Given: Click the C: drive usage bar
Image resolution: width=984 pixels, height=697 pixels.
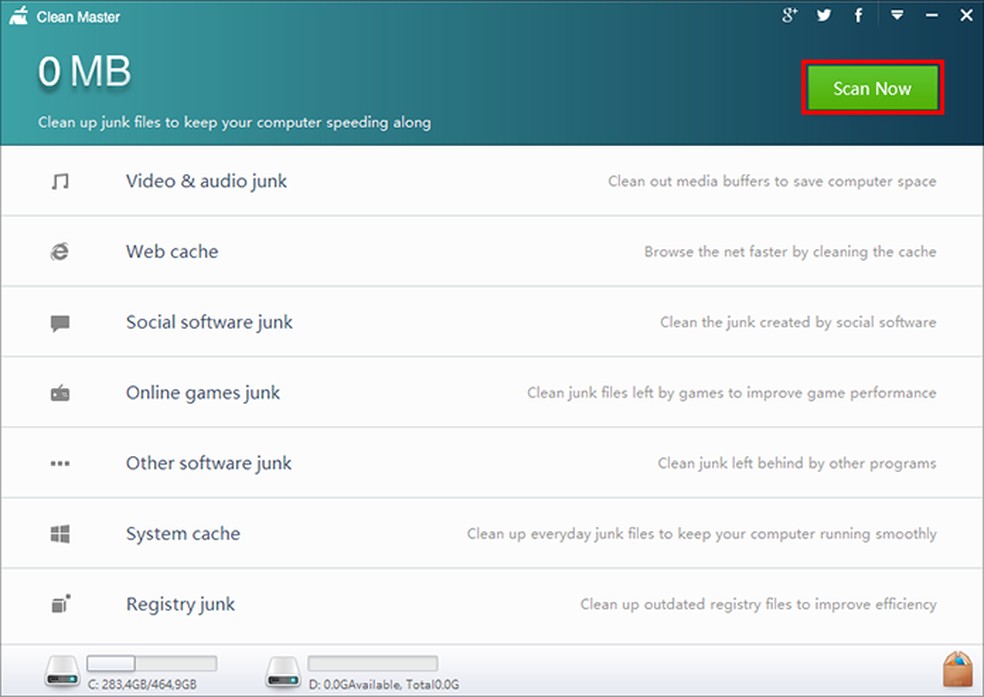Looking at the screenshot, I should (x=152, y=663).
